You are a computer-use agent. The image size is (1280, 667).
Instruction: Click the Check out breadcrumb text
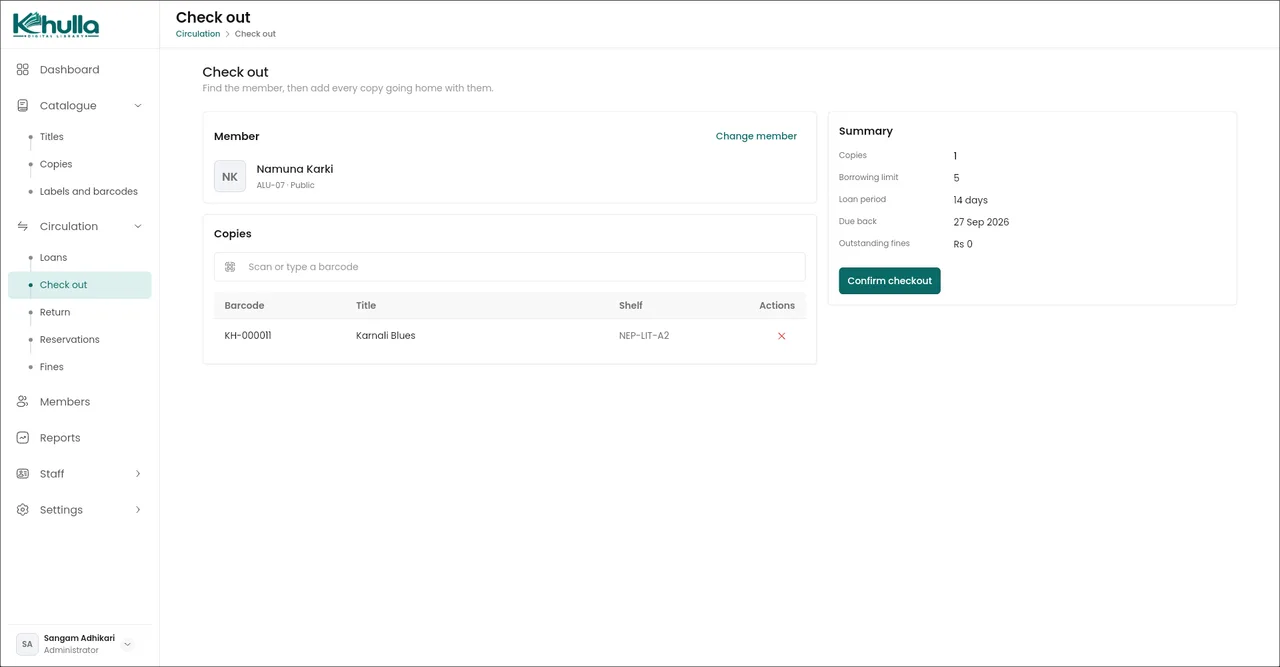[255, 34]
